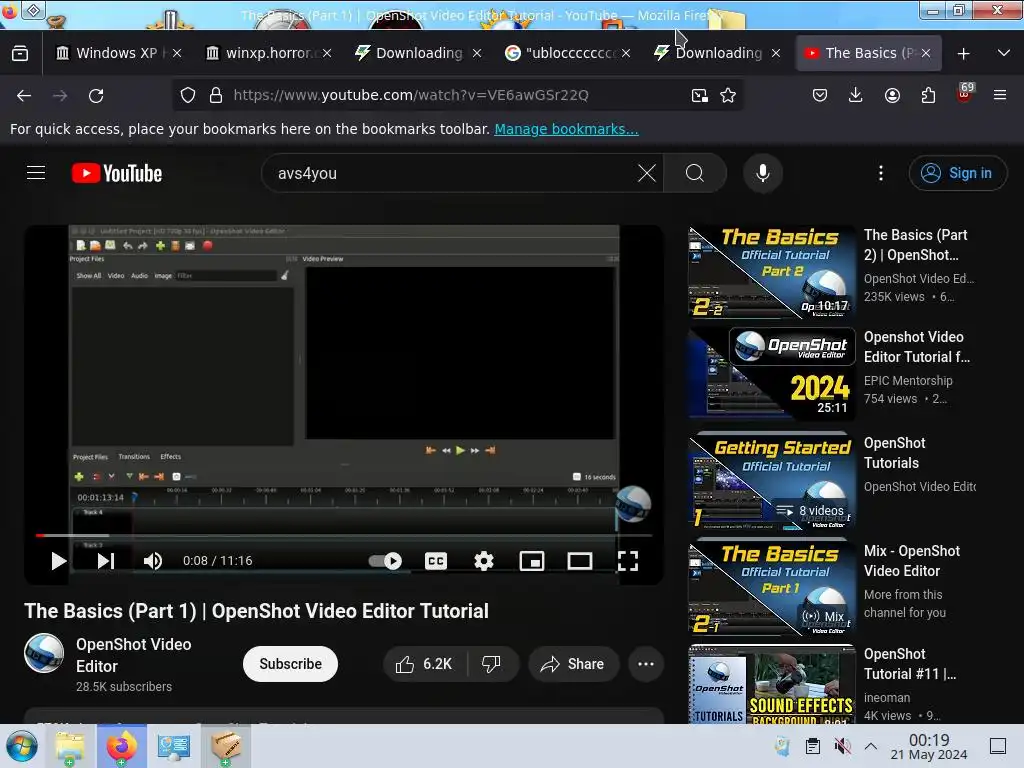Enable miniplayer mode
The width and height of the screenshot is (1024, 768).
click(x=532, y=561)
